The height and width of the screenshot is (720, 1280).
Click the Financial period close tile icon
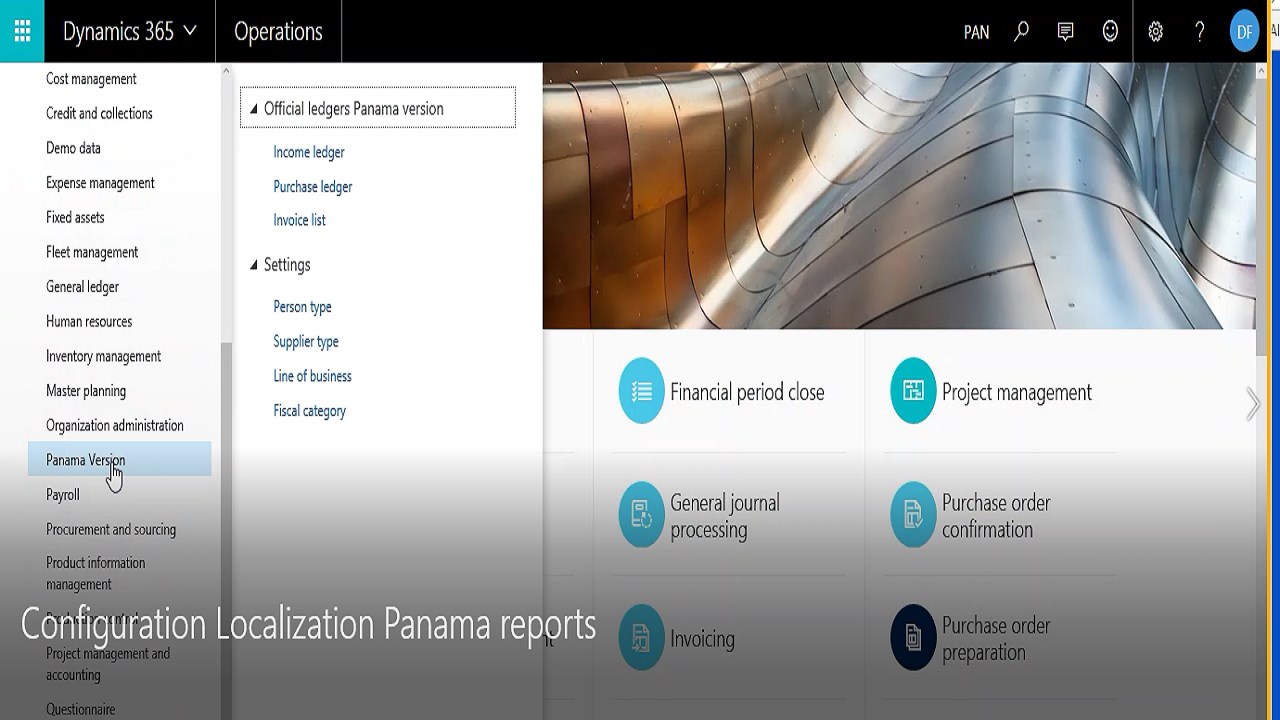[641, 391]
